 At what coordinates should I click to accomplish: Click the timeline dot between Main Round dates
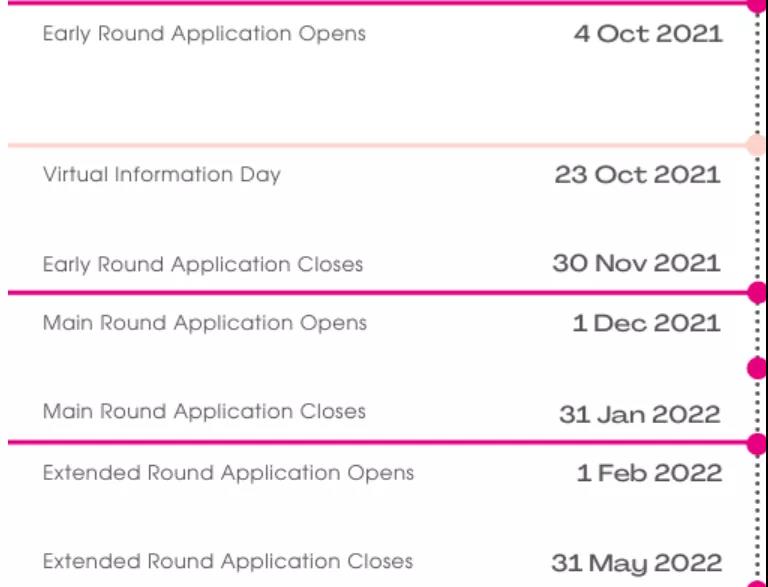757,368
